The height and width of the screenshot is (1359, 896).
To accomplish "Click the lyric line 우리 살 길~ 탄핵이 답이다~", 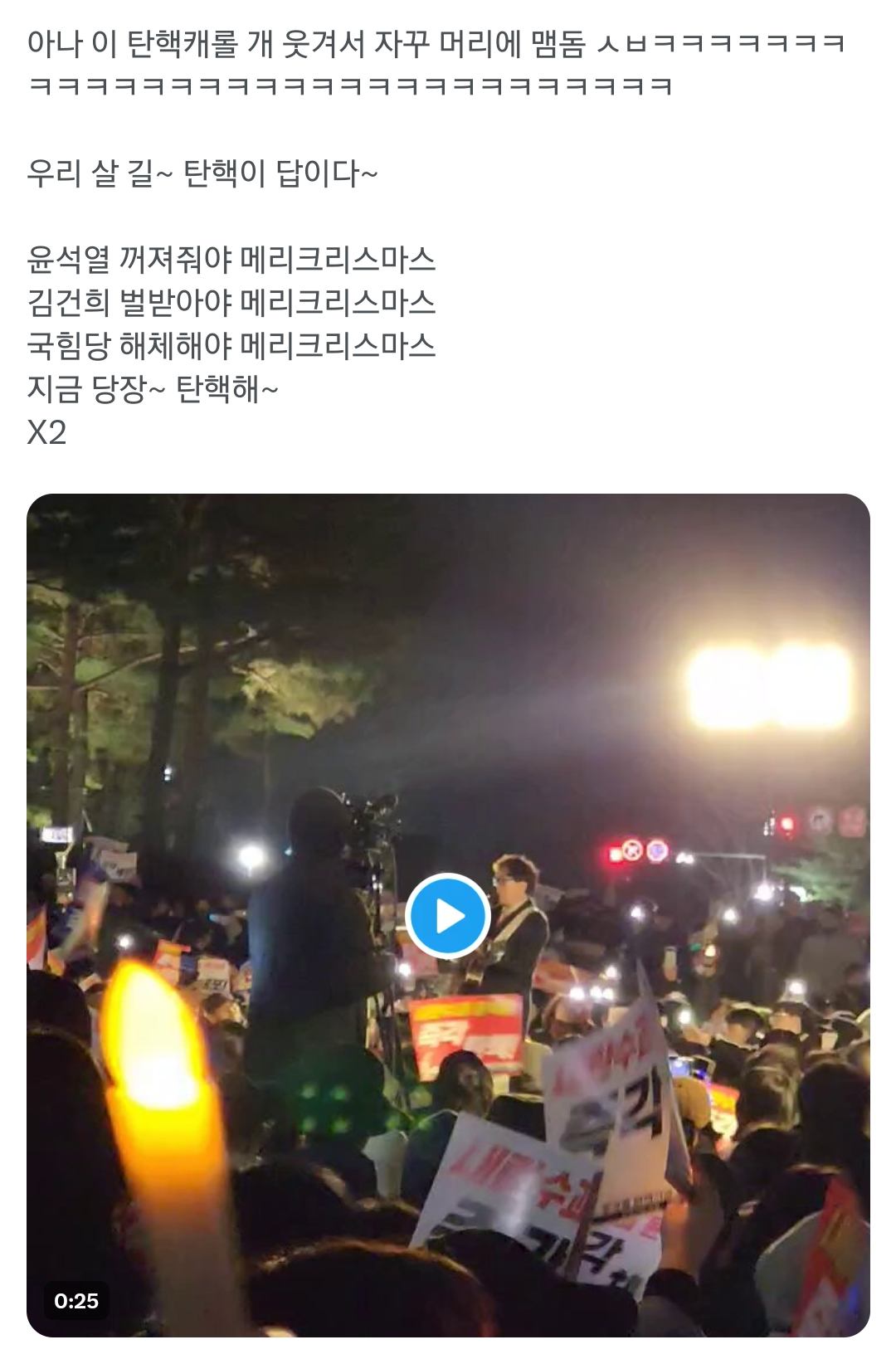I will 202,173.
